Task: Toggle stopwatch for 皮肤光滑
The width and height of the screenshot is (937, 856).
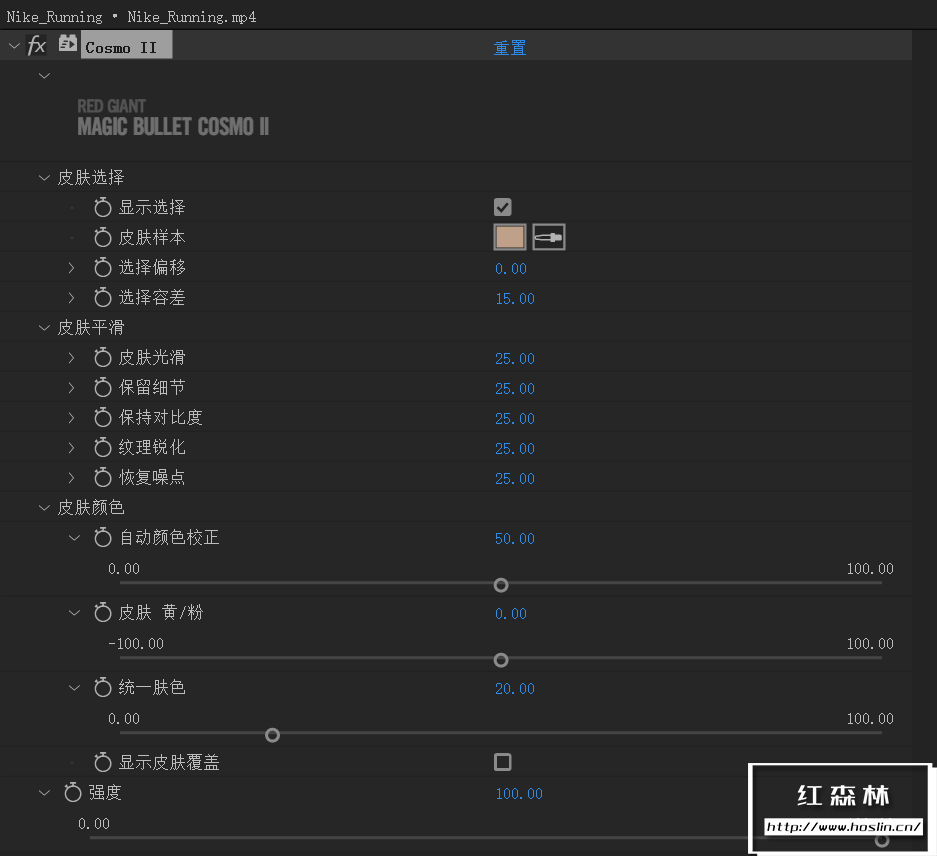Action: (x=103, y=357)
